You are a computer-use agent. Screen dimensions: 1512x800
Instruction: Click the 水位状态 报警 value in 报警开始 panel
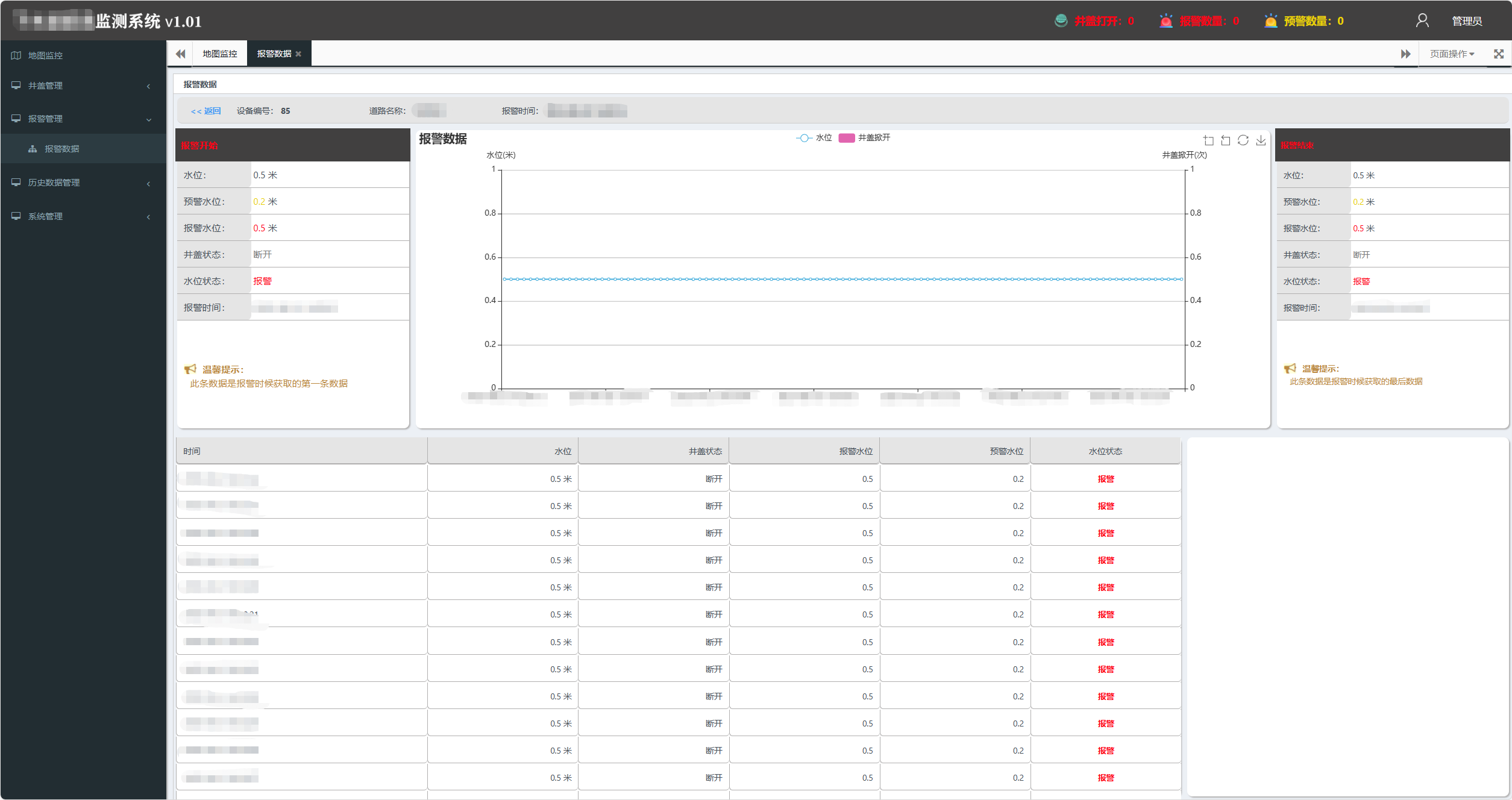[x=263, y=281]
